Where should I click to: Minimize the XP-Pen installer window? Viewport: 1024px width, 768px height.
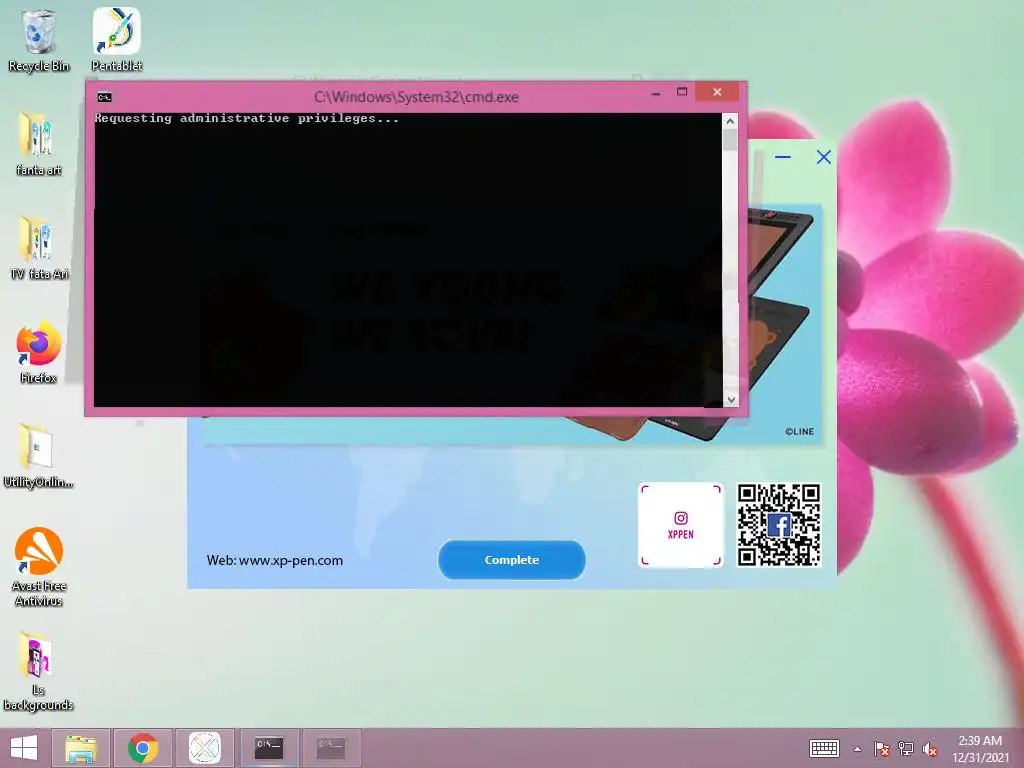[x=782, y=157]
